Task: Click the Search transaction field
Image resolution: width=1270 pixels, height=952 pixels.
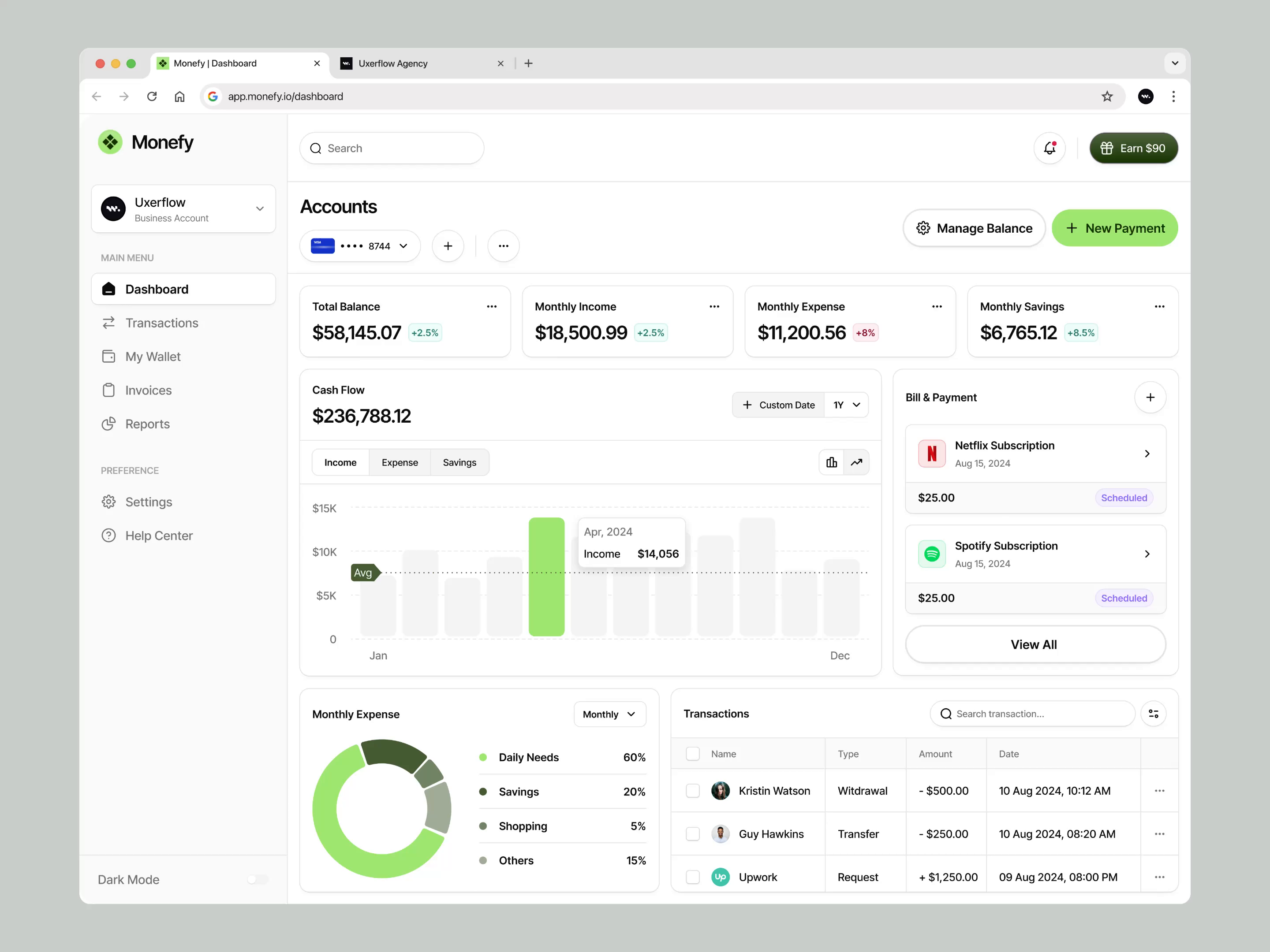Action: 1032,713
